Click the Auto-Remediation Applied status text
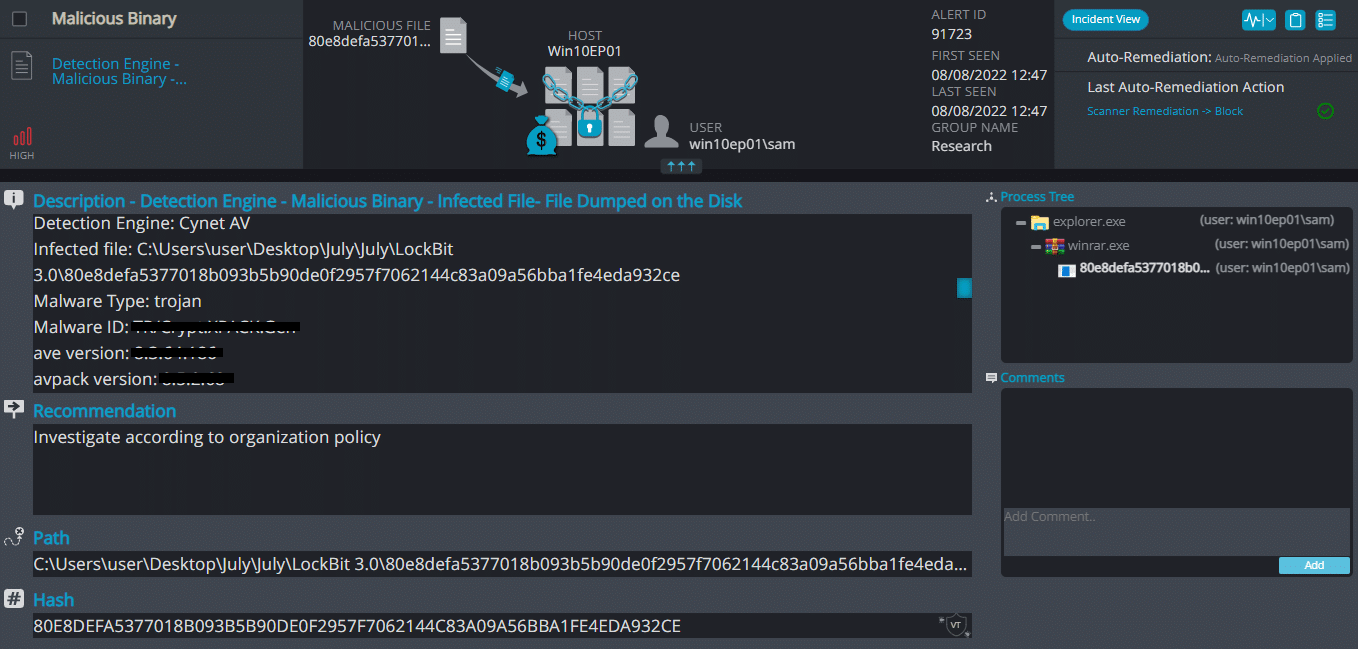 (x=1283, y=58)
